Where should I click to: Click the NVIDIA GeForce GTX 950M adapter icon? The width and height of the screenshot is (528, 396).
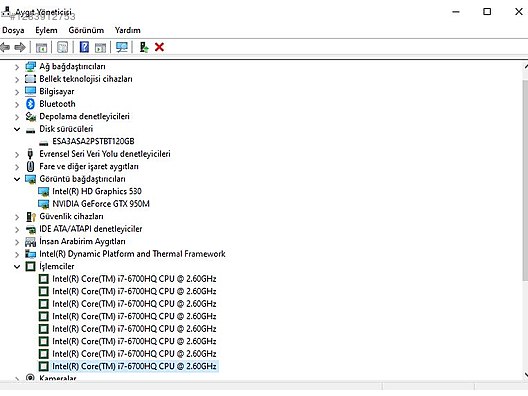click(x=43, y=204)
